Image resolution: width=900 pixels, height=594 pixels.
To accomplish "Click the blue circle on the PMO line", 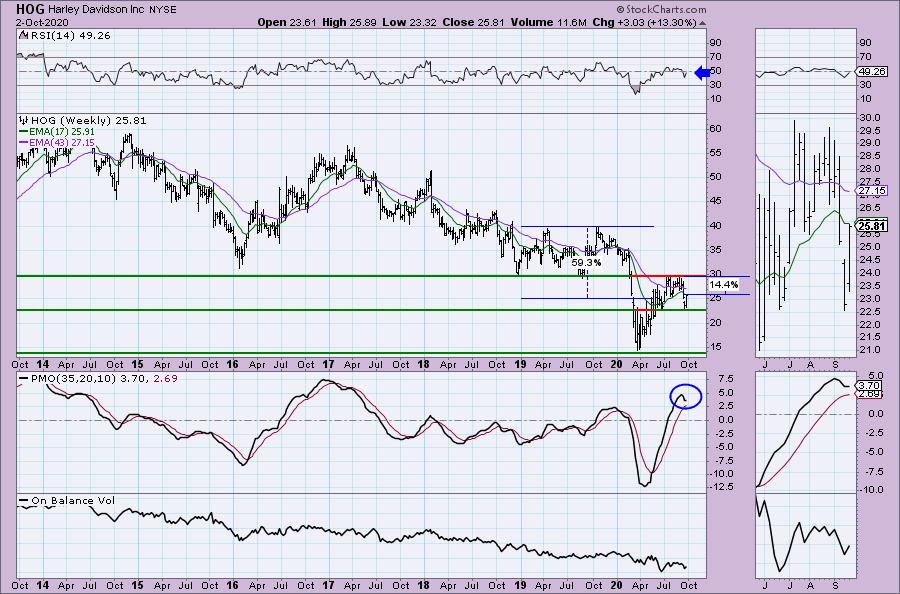I will [x=685, y=397].
